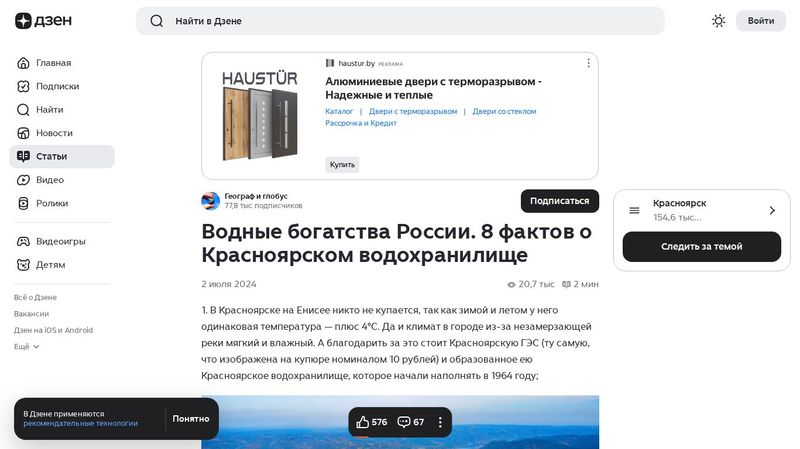Click the 'Географ и глобус' channel avatar
This screenshot has height=449, width=800.
pos(211,201)
